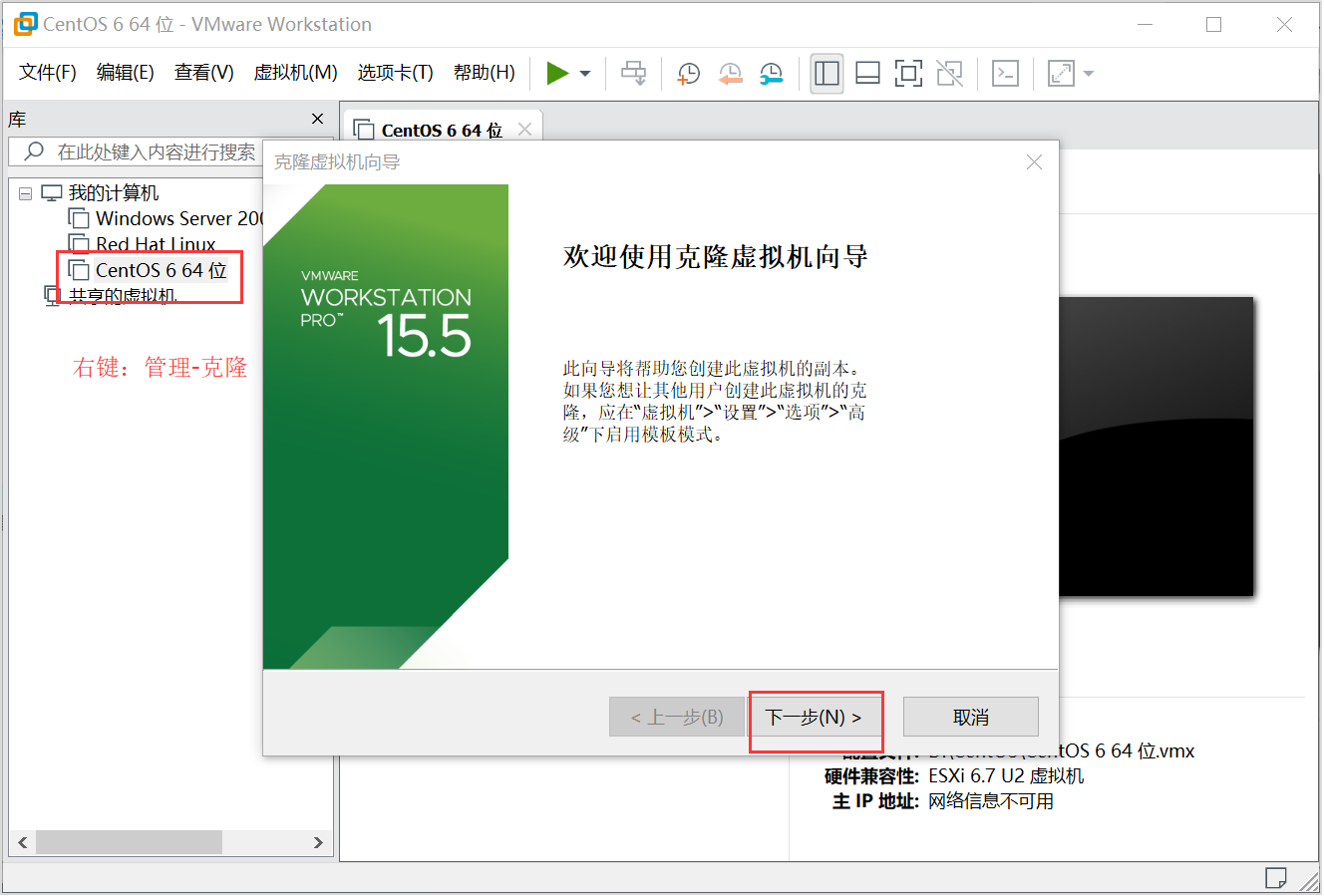Click the library scrollbar left arrow
1324x896 pixels.
point(22,842)
